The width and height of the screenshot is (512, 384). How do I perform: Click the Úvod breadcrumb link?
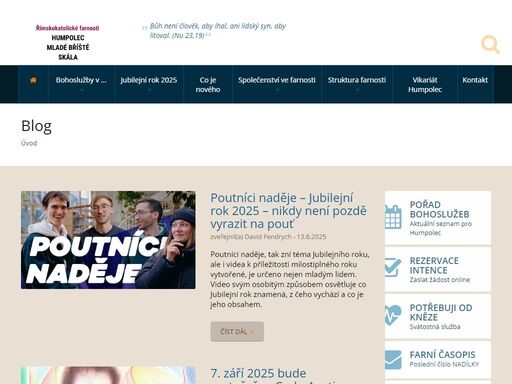point(29,143)
